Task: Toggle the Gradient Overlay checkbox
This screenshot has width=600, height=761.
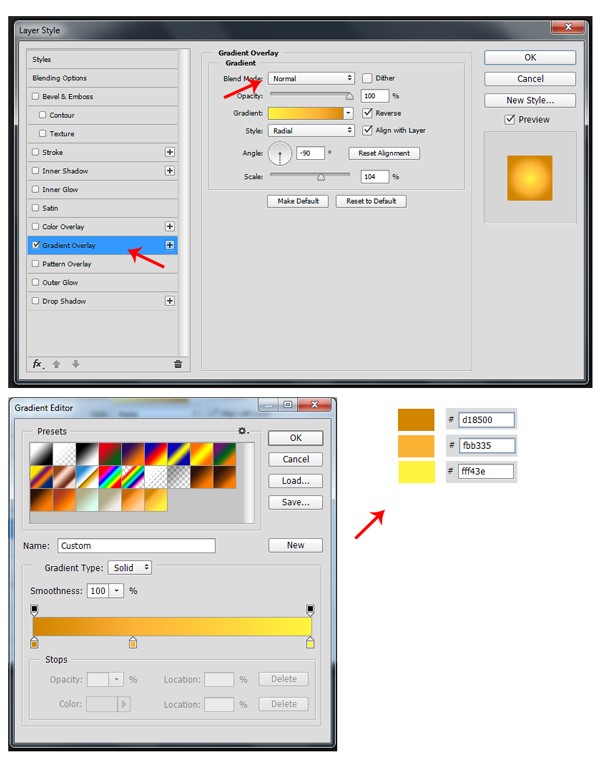Action: pyautogui.click(x=35, y=245)
